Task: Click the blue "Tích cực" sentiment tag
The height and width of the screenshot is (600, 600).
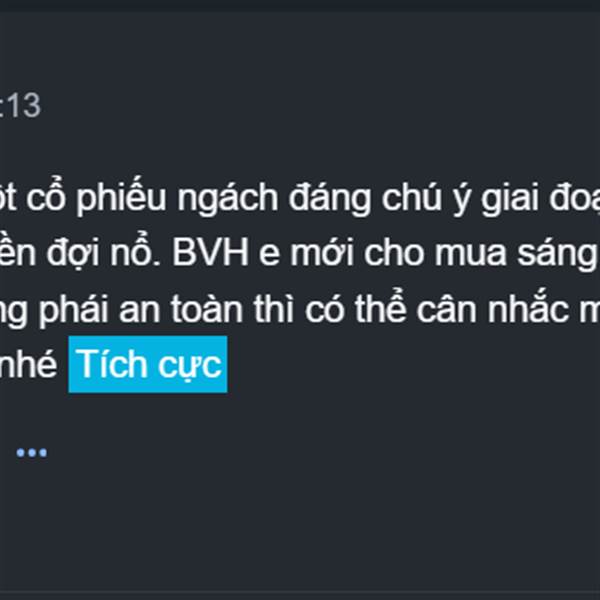Action: 148,364
